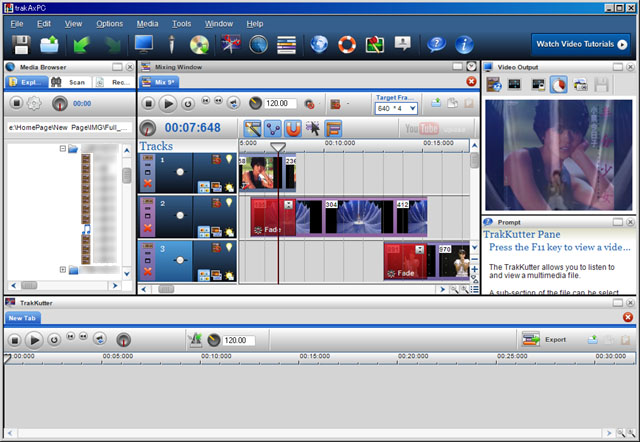This screenshot has width=640, height=442.
Task: Switch to Scan tab in Media Browser
Action: click(x=70, y=82)
